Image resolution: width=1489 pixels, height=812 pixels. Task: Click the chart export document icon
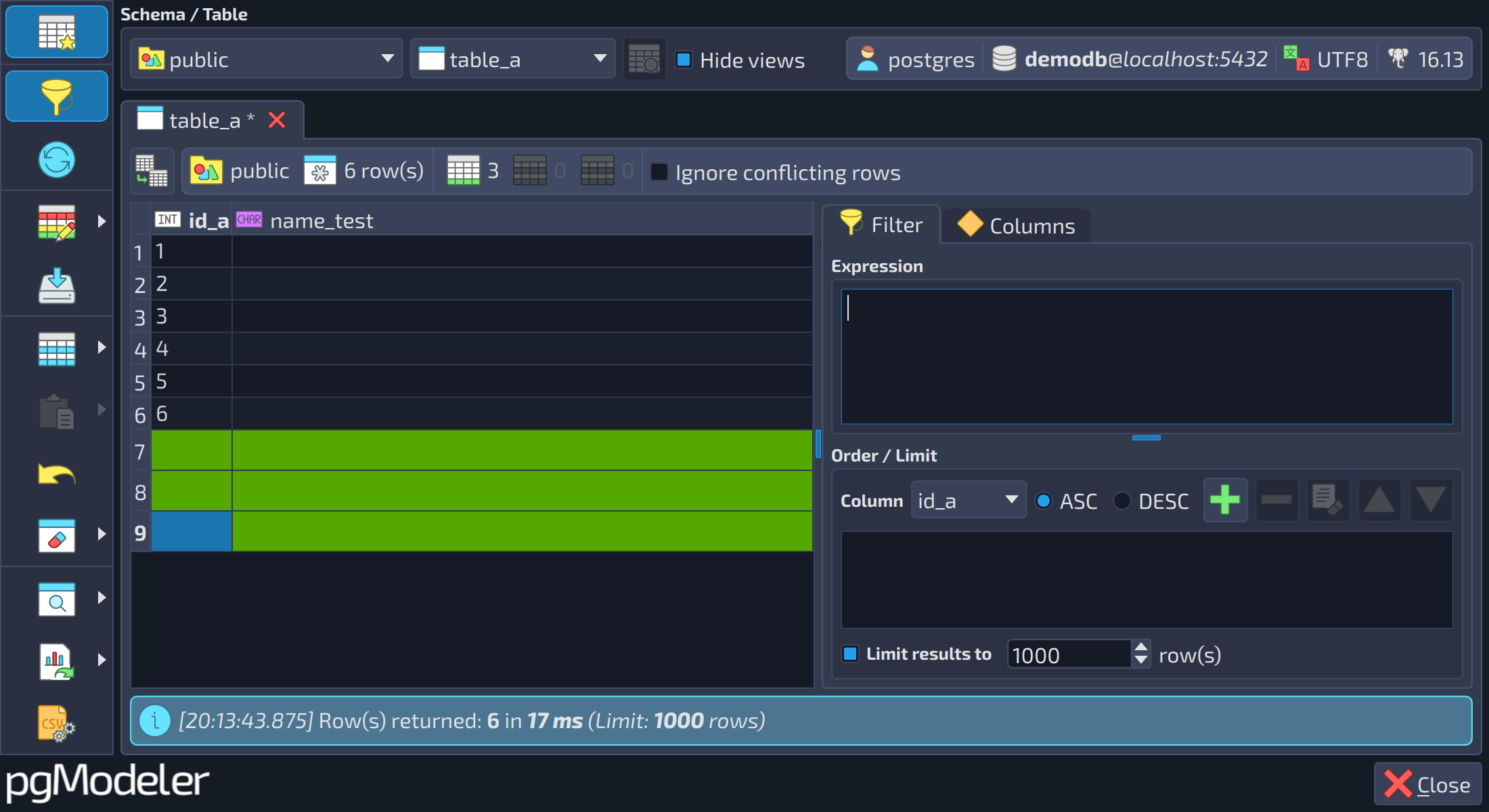[x=57, y=661]
